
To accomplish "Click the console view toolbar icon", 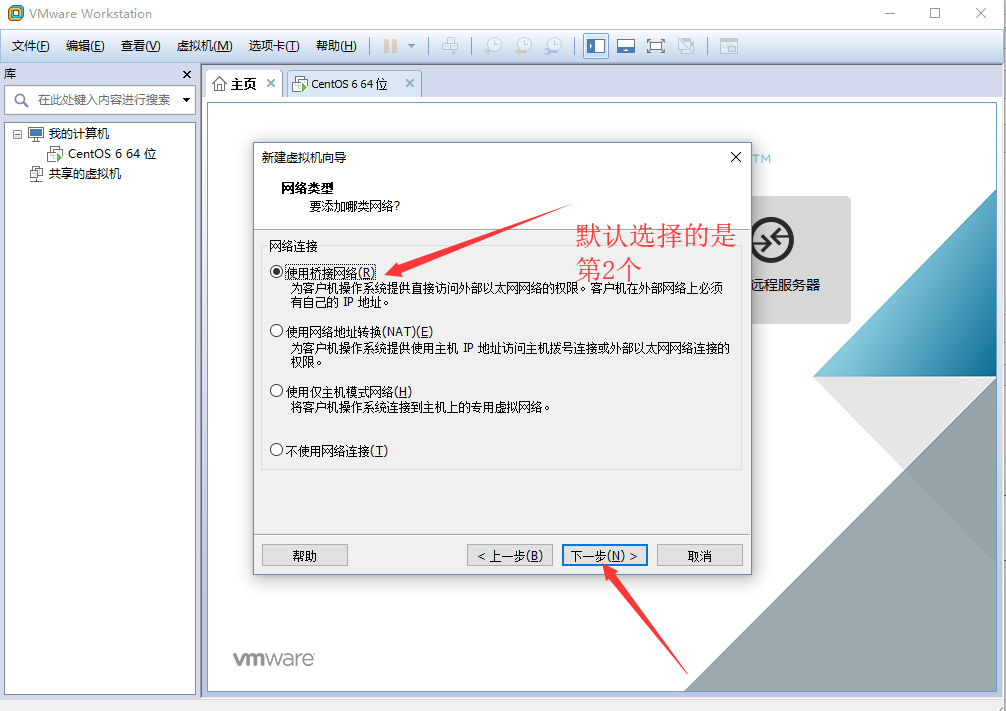I will pos(729,46).
